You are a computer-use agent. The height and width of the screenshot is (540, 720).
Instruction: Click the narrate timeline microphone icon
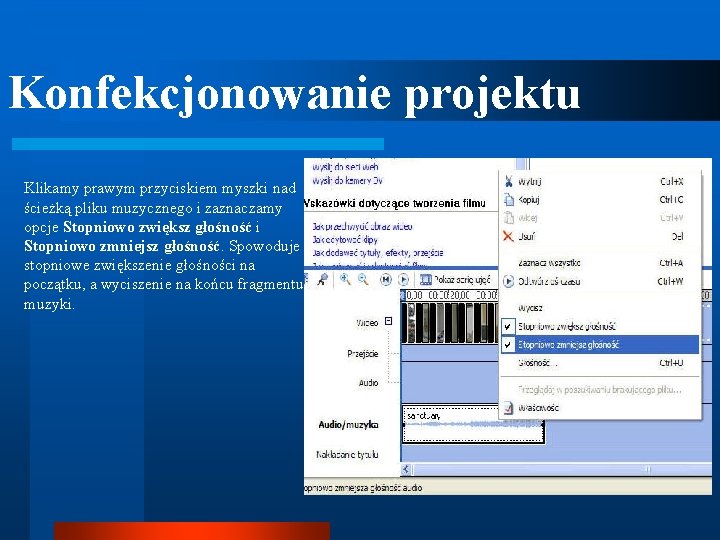tap(322, 279)
